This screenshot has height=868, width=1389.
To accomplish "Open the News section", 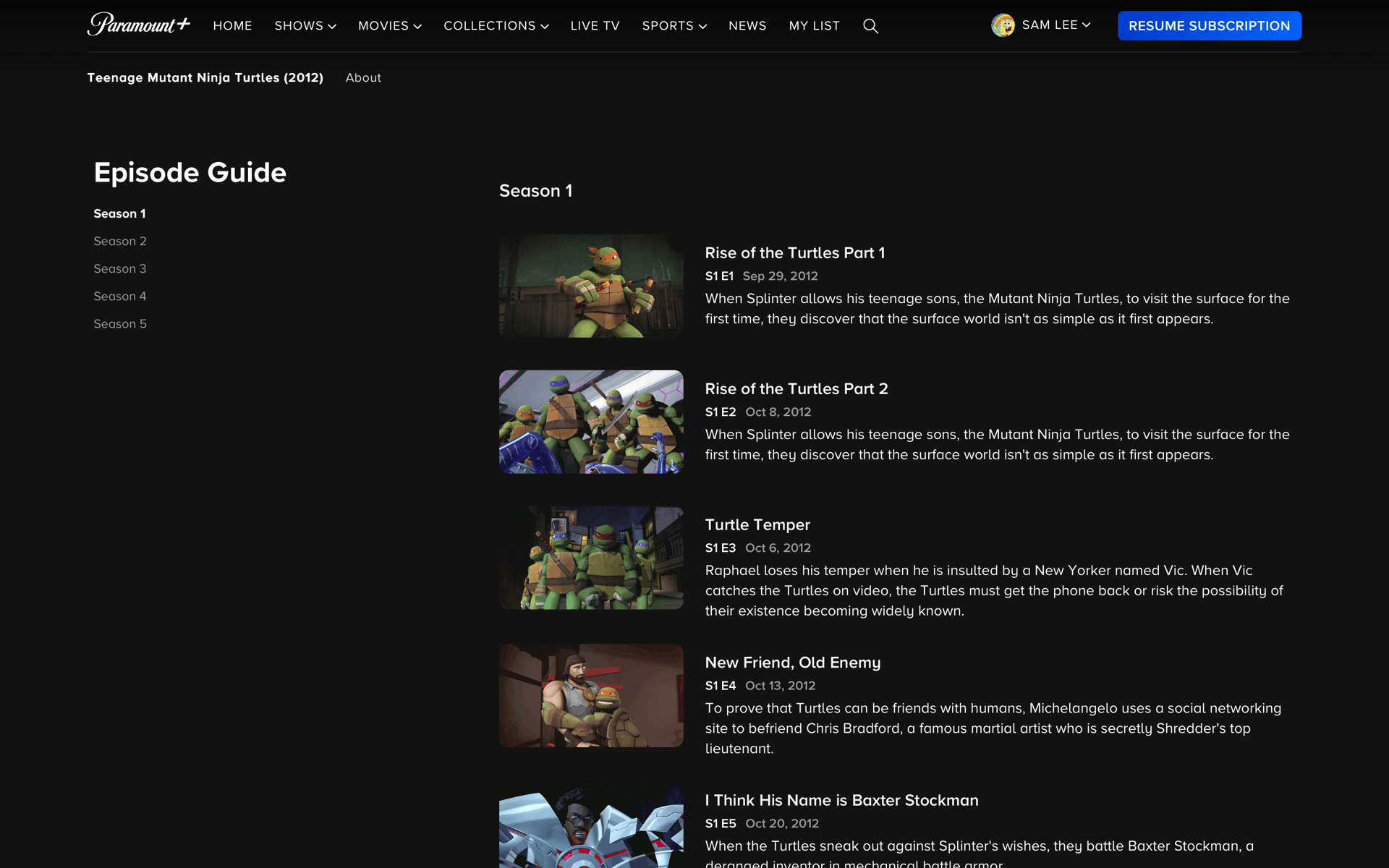I will click(747, 26).
